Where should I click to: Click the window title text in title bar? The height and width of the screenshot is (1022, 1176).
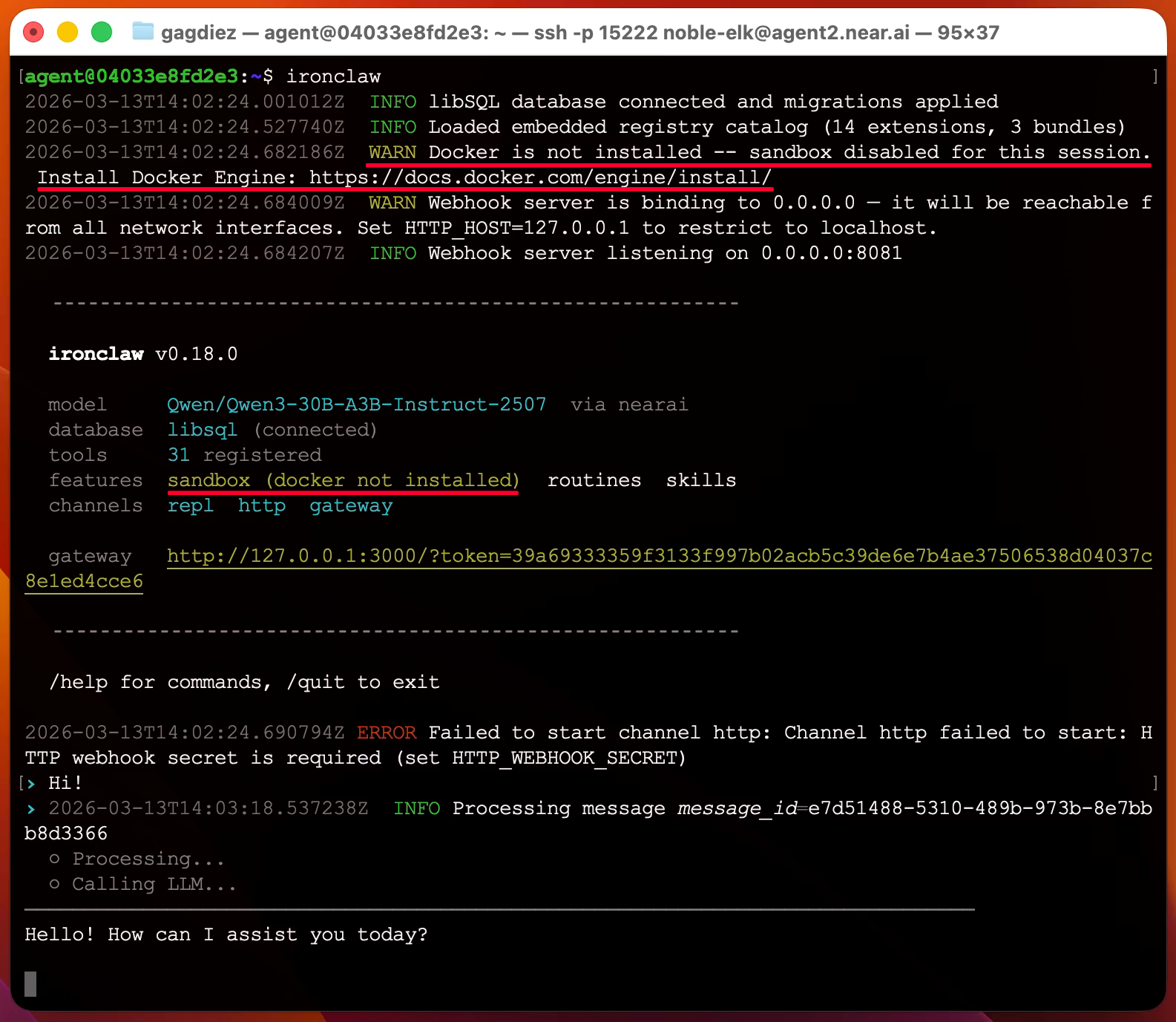pyautogui.click(x=580, y=33)
